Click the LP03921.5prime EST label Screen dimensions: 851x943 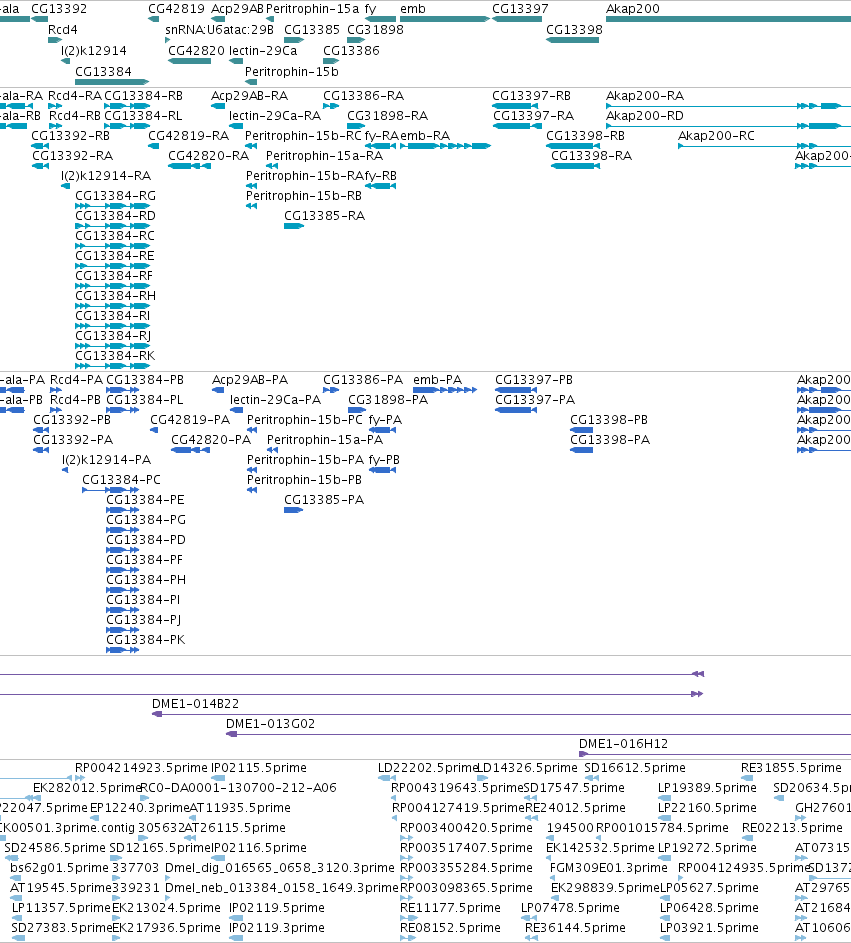click(x=709, y=927)
